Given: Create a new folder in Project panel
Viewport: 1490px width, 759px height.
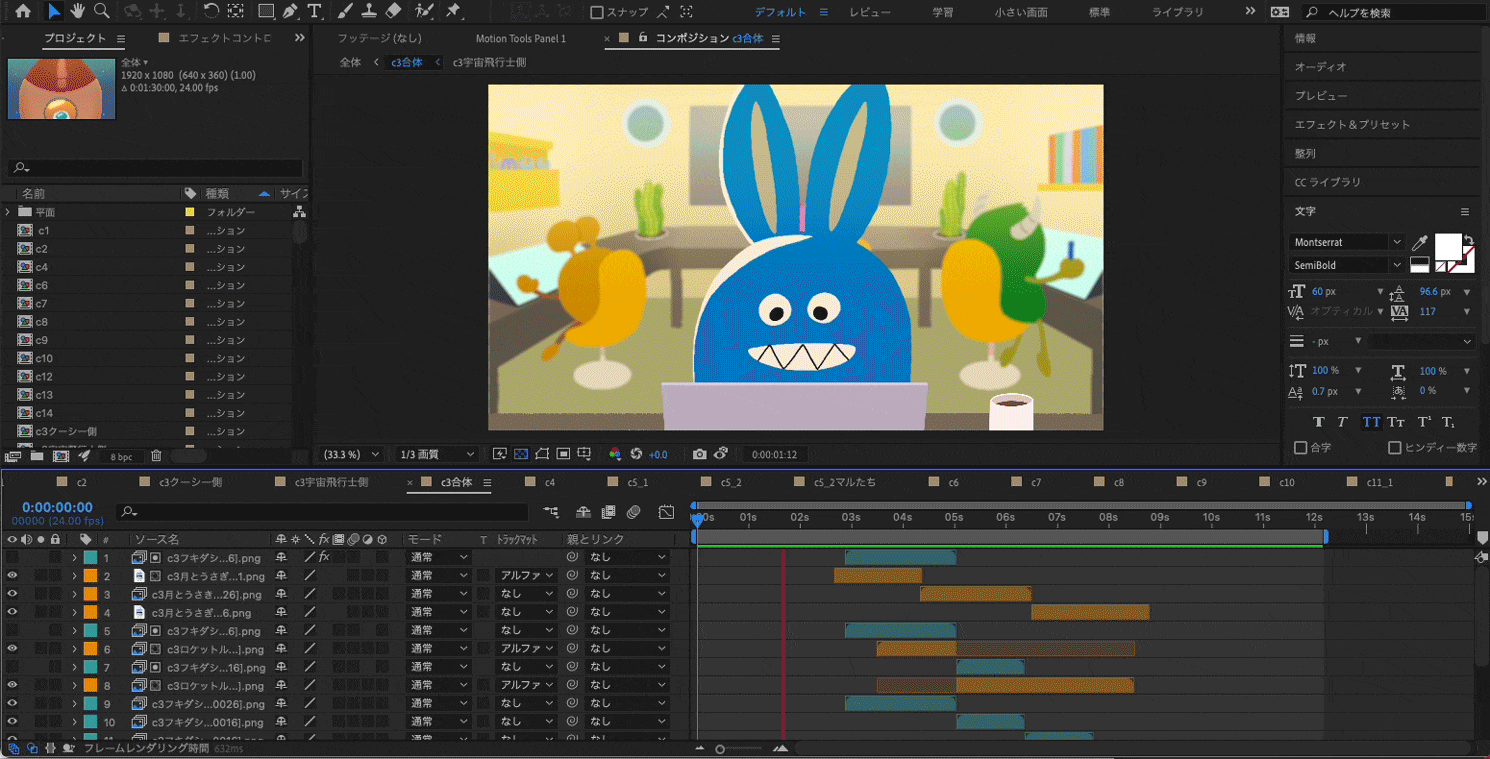Looking at the screenshot, I should tap(37, 456).
